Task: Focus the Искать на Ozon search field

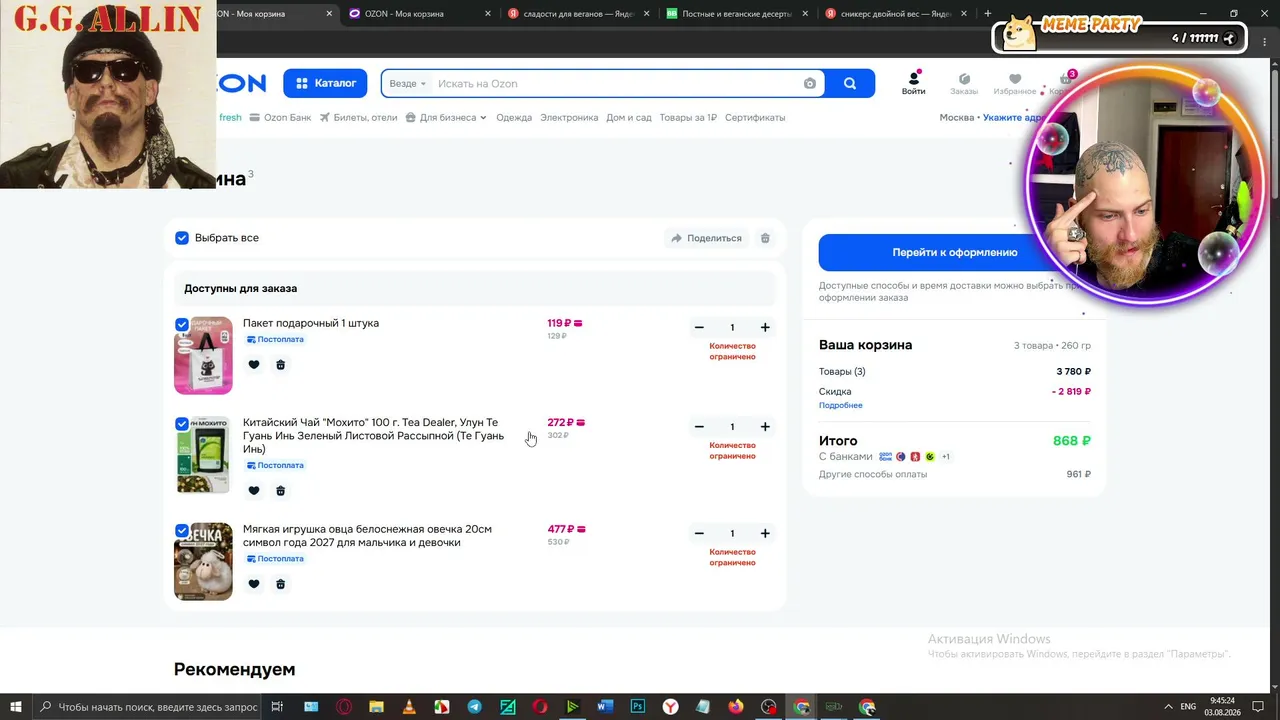Action: tap(616, 84)
